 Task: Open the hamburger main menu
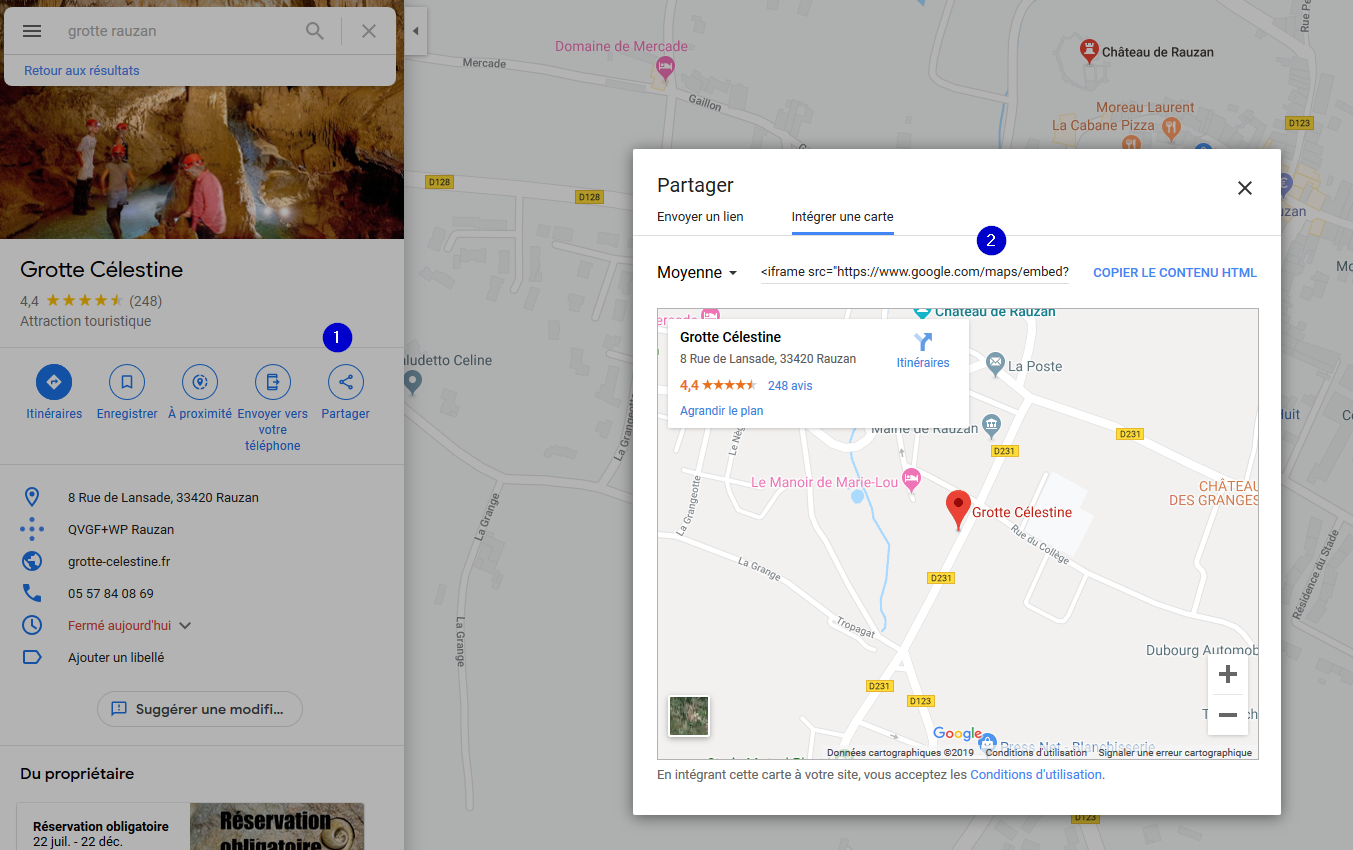pos(32,31)
